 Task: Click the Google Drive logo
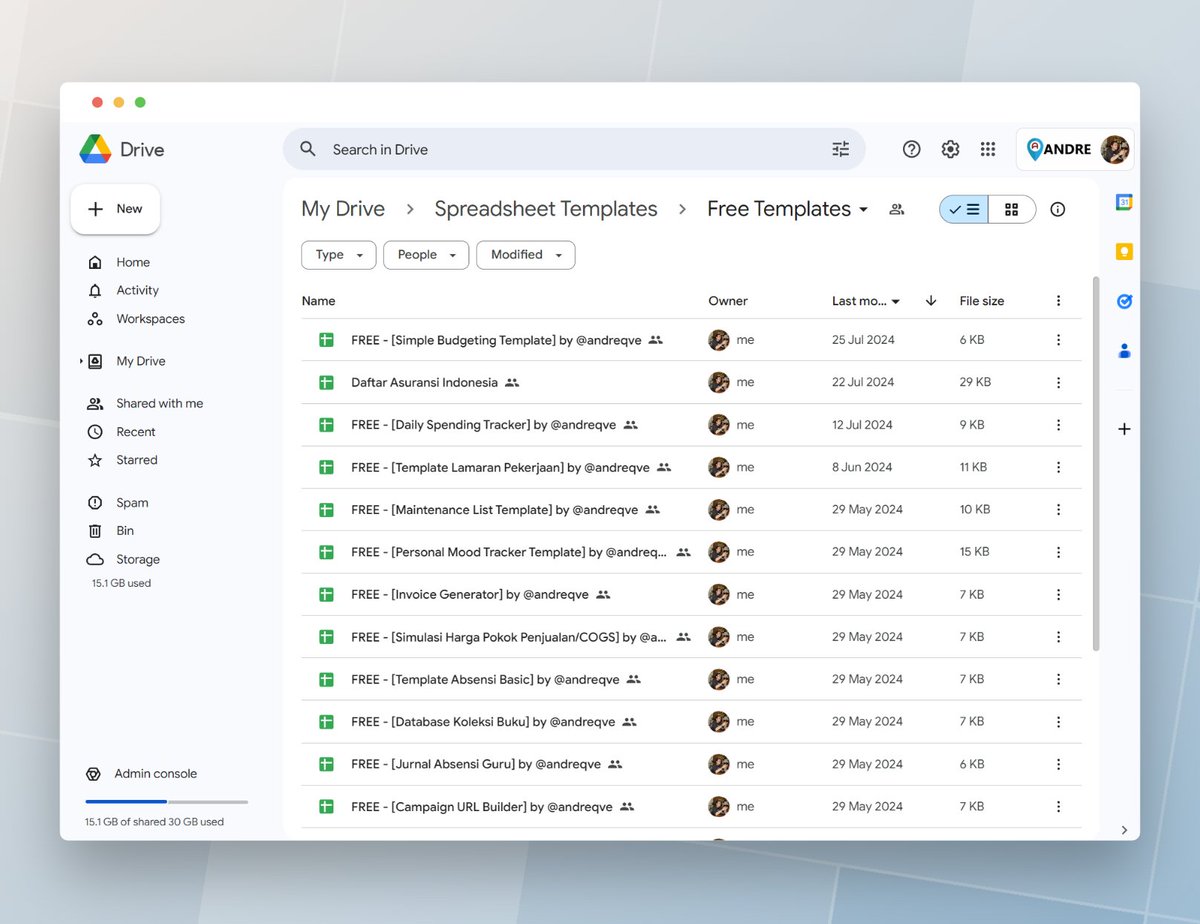[x=95, y=149]
